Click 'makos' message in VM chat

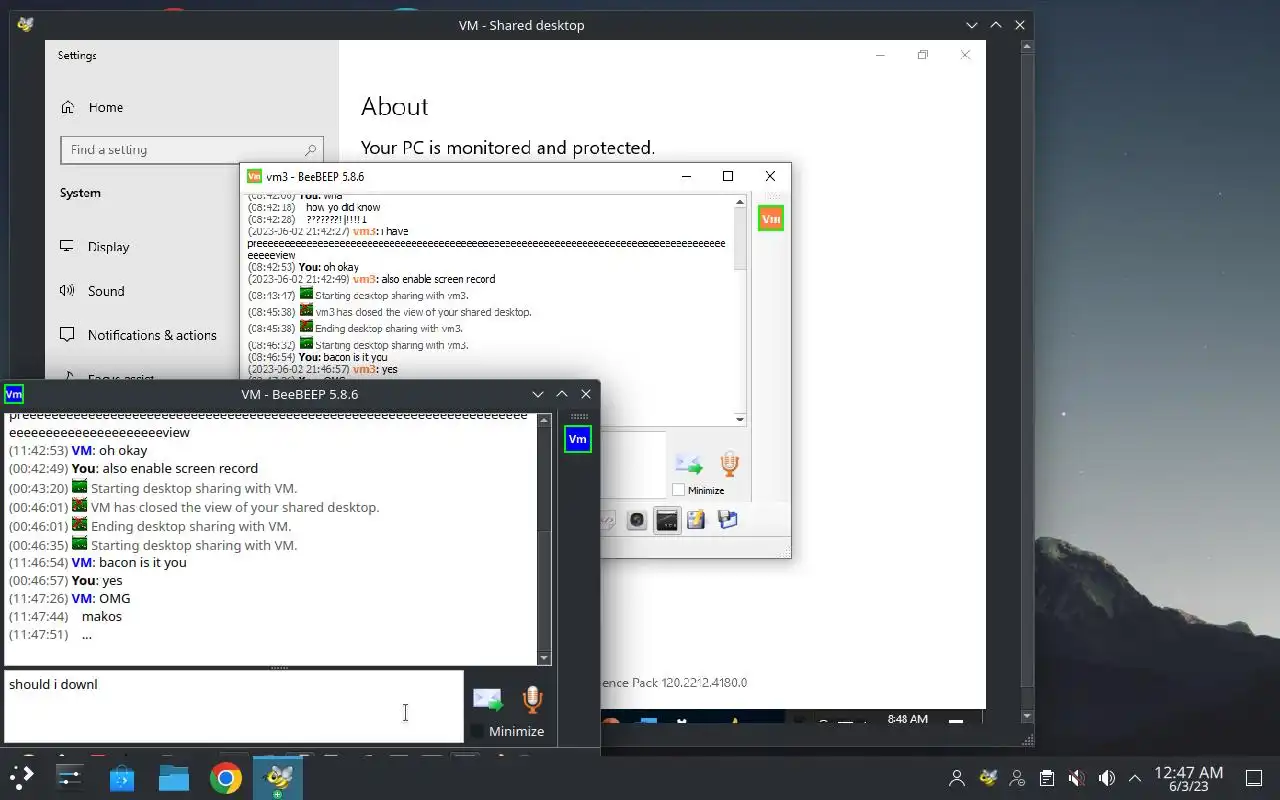[102, 616]
